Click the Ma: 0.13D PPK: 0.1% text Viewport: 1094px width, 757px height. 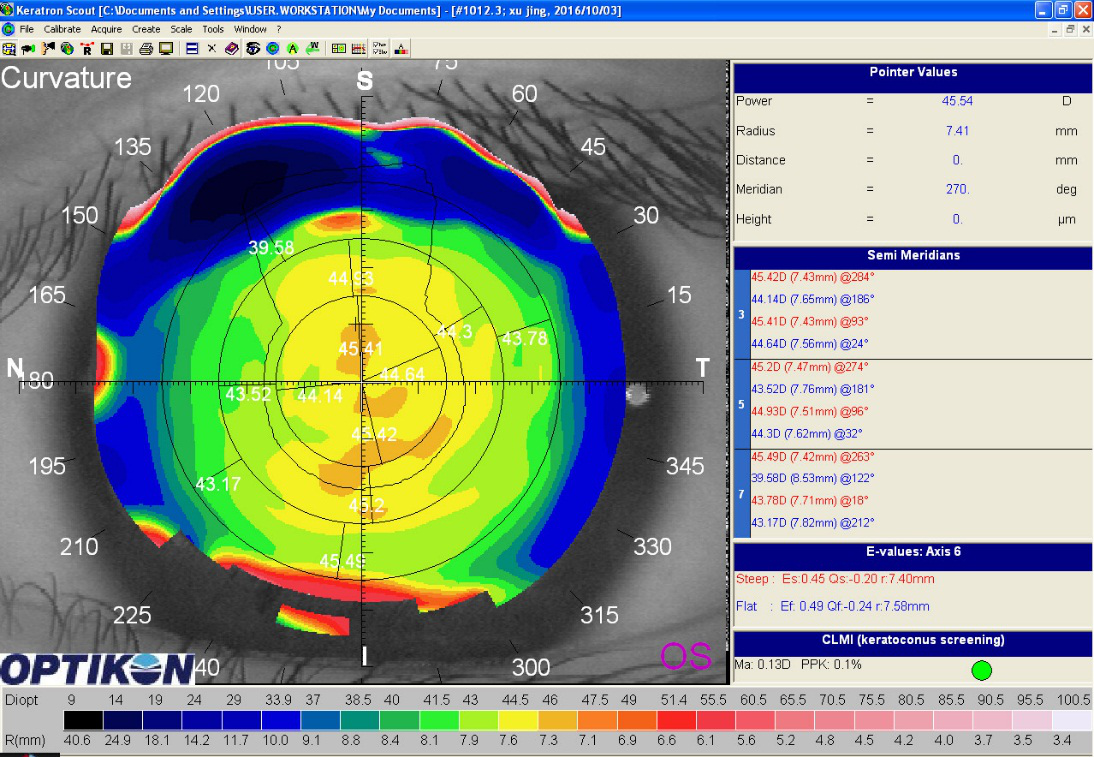(797, 665)
